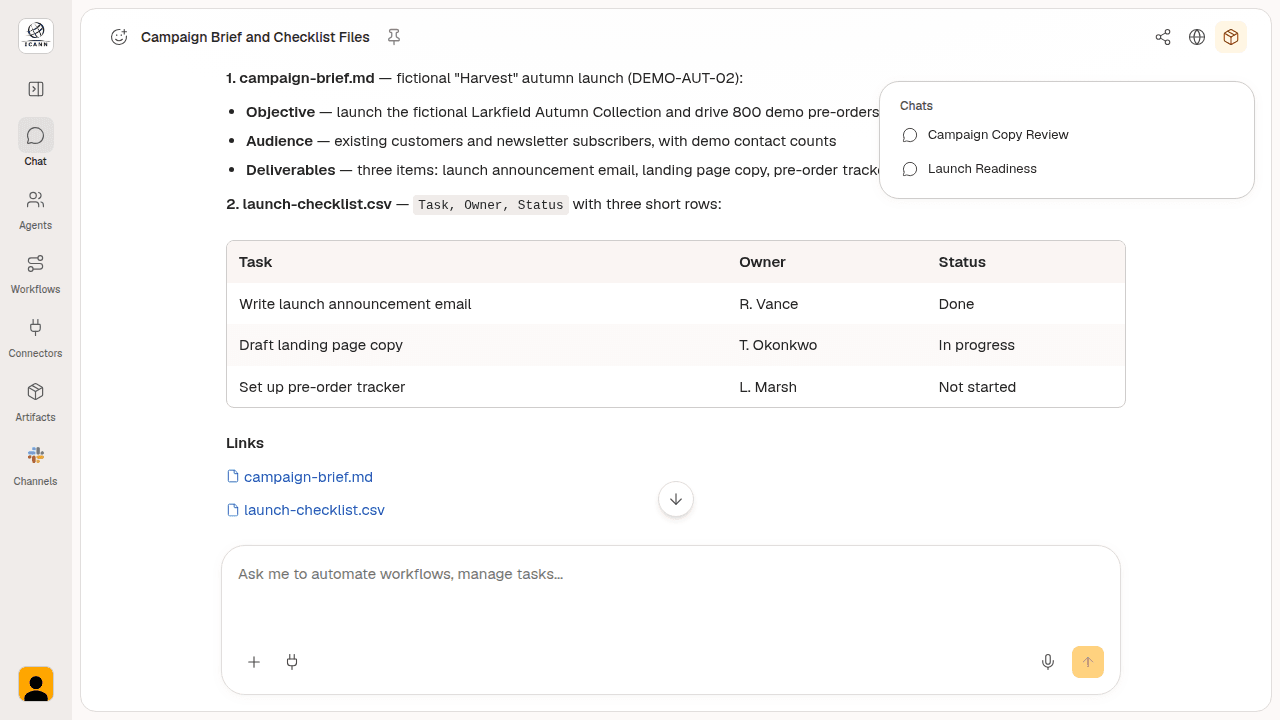The image size is (1280, 720).
Task: Open the Agents section
Action: tap(36, 207)
